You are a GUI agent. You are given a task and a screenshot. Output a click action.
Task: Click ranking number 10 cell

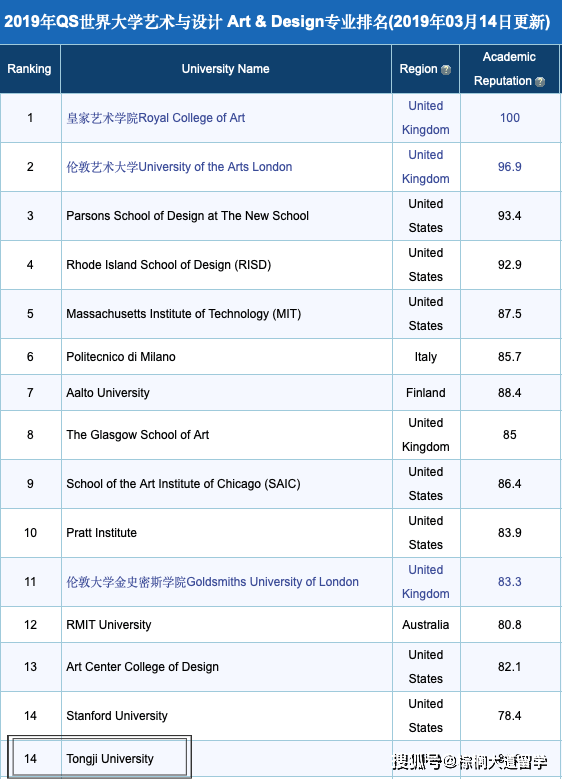(x=30, y=533)
